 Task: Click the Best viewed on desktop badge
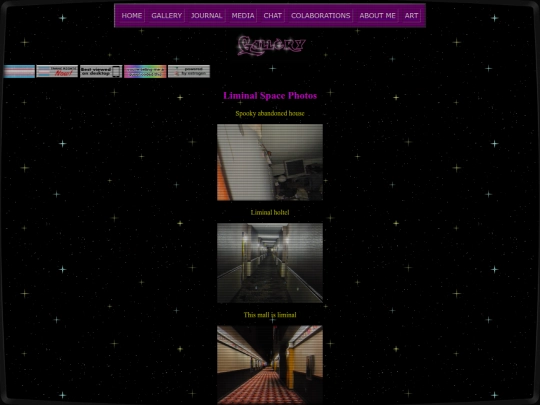(x=101, y=71)
